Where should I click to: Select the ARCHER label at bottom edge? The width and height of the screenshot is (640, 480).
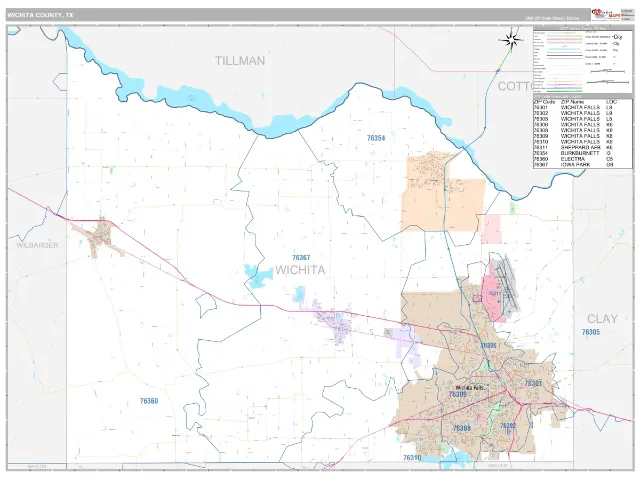coord(497,466)
